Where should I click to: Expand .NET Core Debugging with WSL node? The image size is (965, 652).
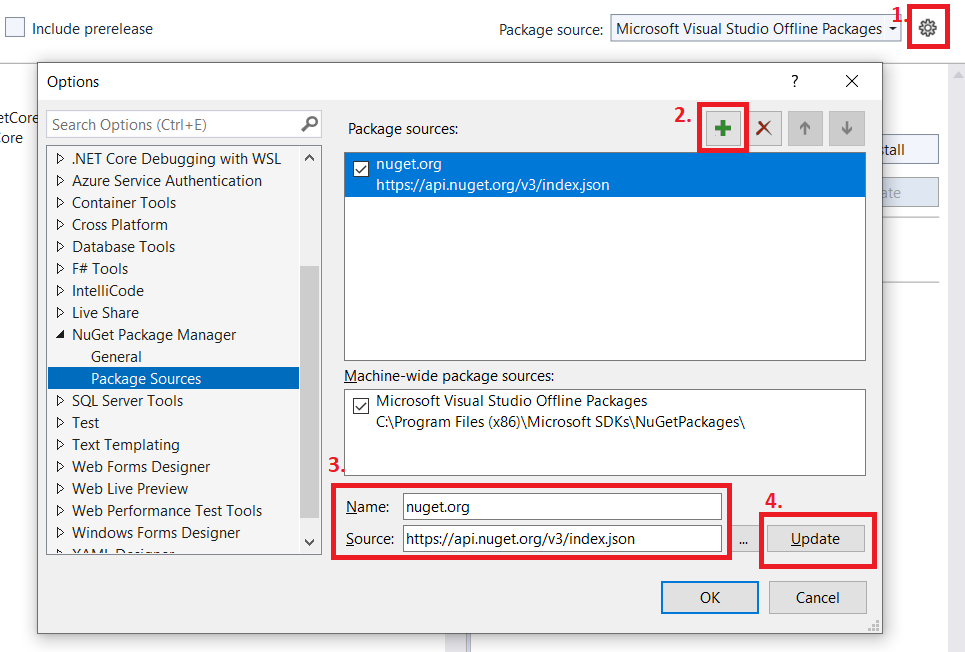(60, 159)
